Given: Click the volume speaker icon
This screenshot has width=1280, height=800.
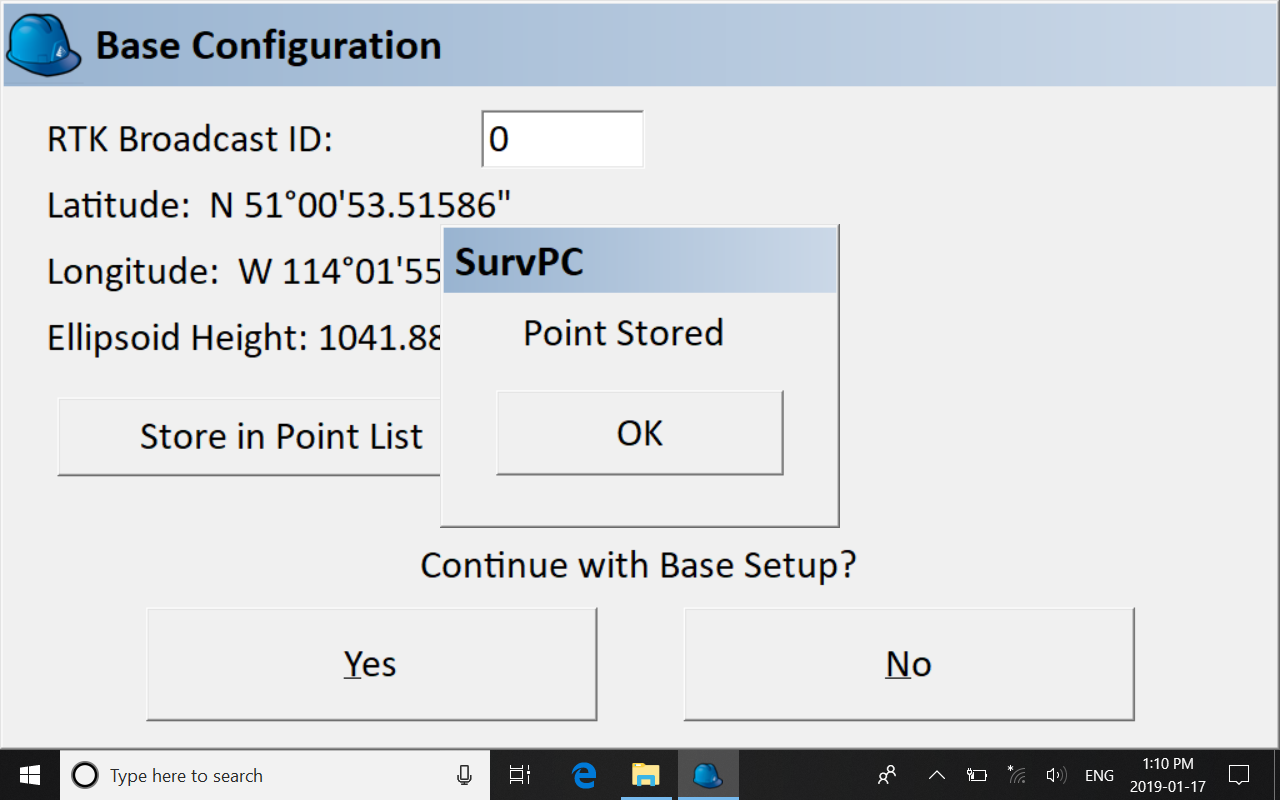Looking at the screenshot, I should point(1056,775).
